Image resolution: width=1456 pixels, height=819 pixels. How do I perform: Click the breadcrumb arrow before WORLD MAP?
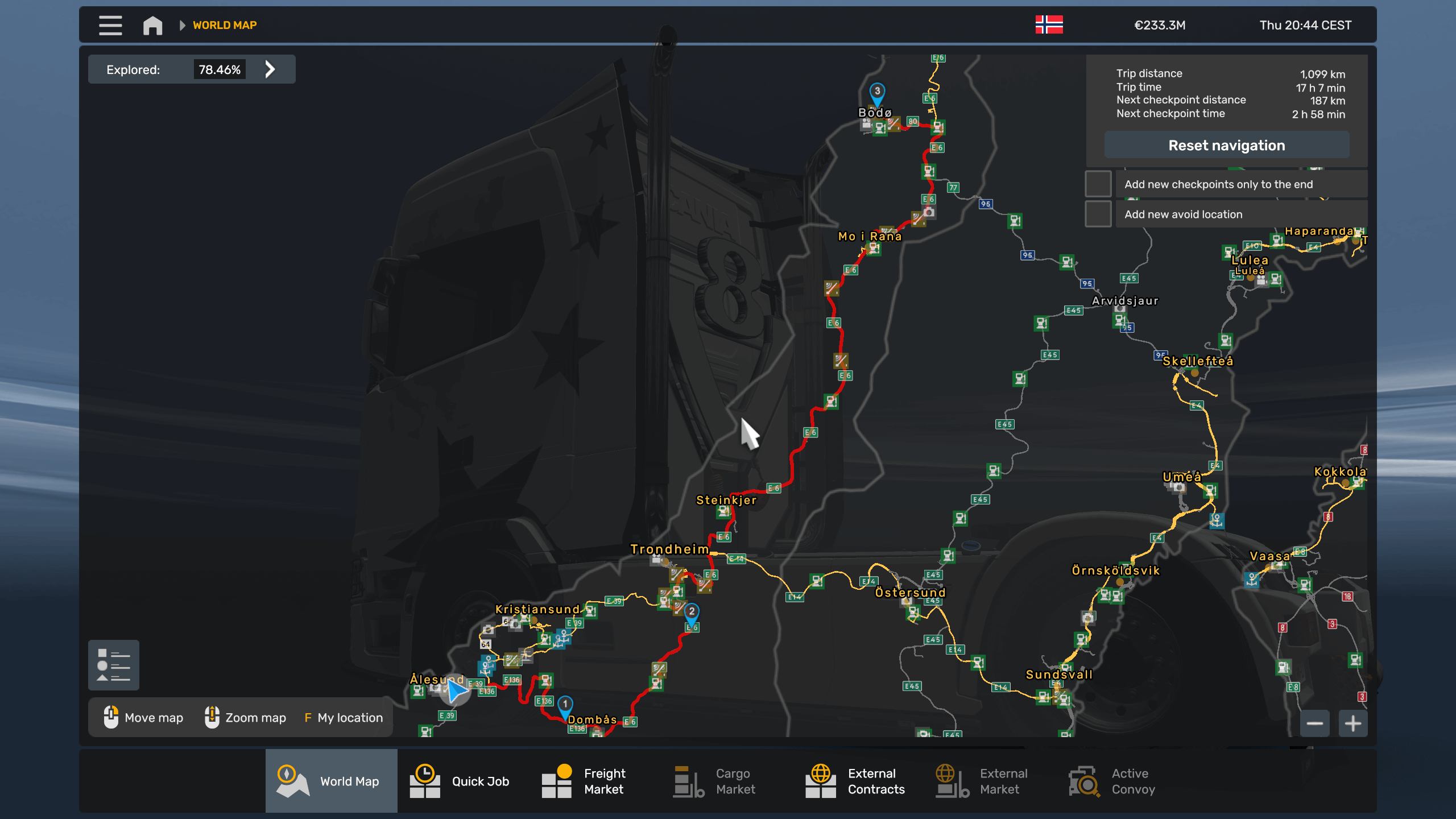182,25
